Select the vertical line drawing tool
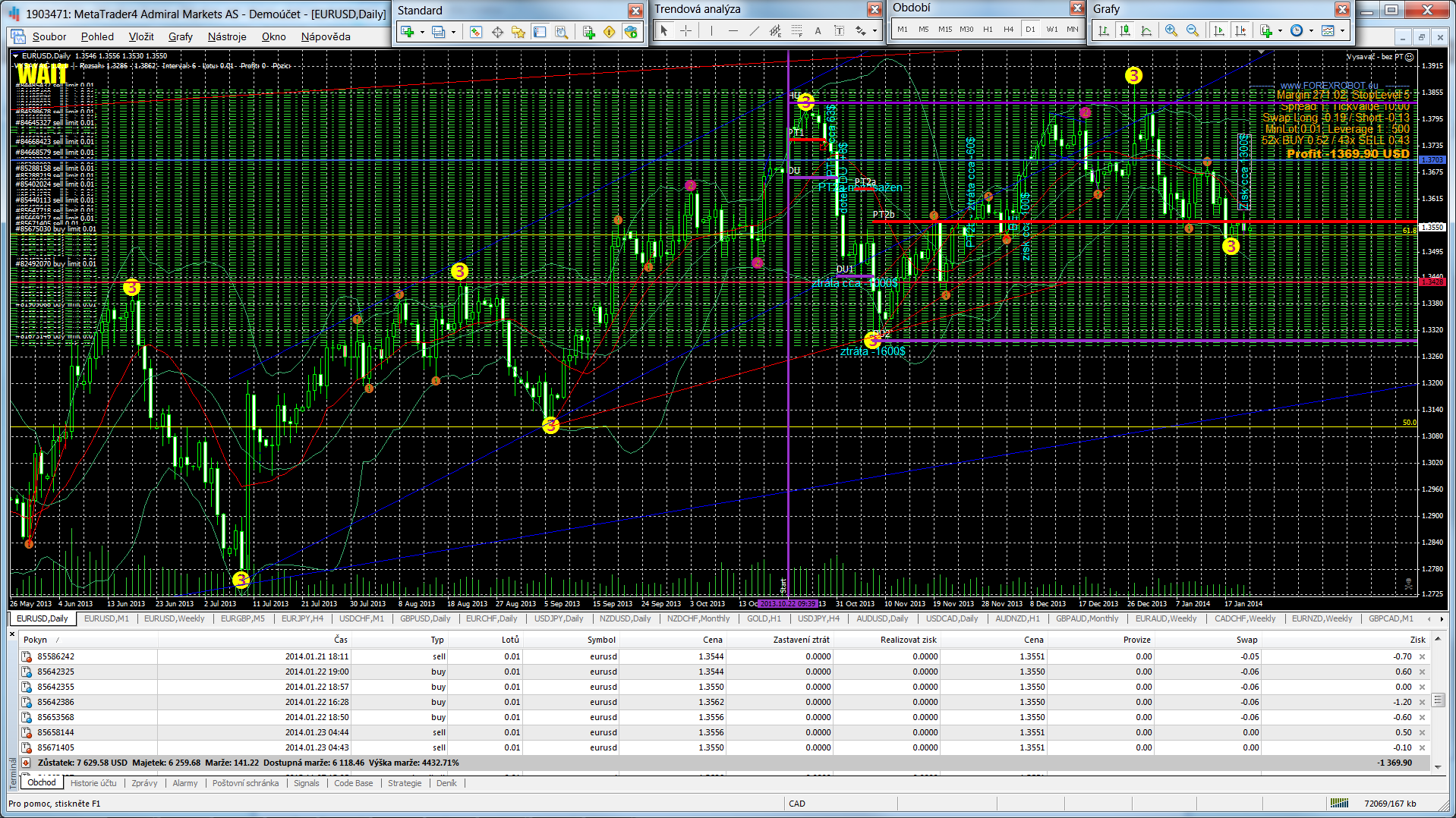Image resolution: width=1456 pixels, height=818 pixels. point(711,30)
